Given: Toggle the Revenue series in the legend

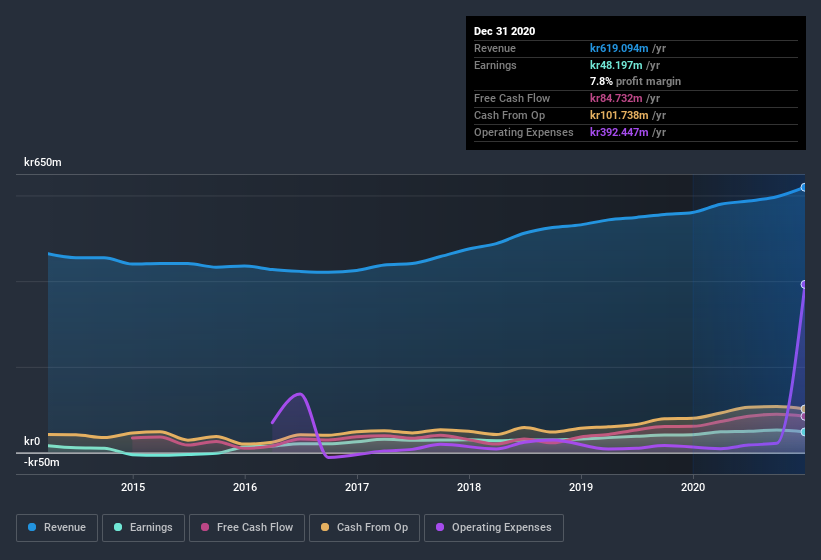Looking at the screenshot, I should (57, 527).
